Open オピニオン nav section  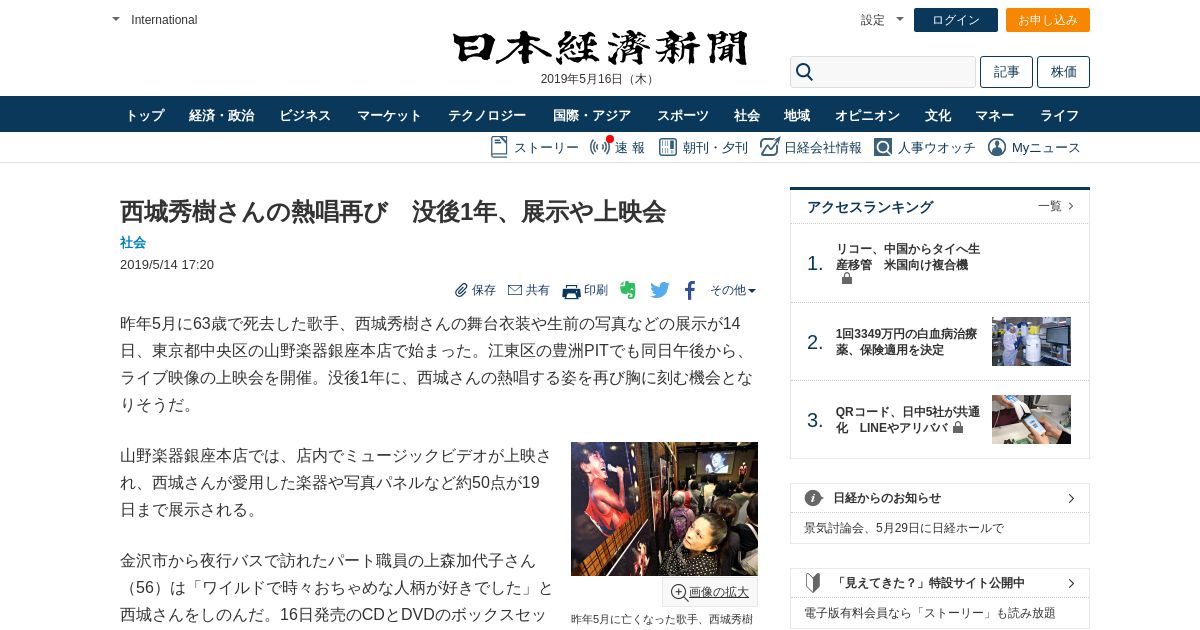[867, 115]
